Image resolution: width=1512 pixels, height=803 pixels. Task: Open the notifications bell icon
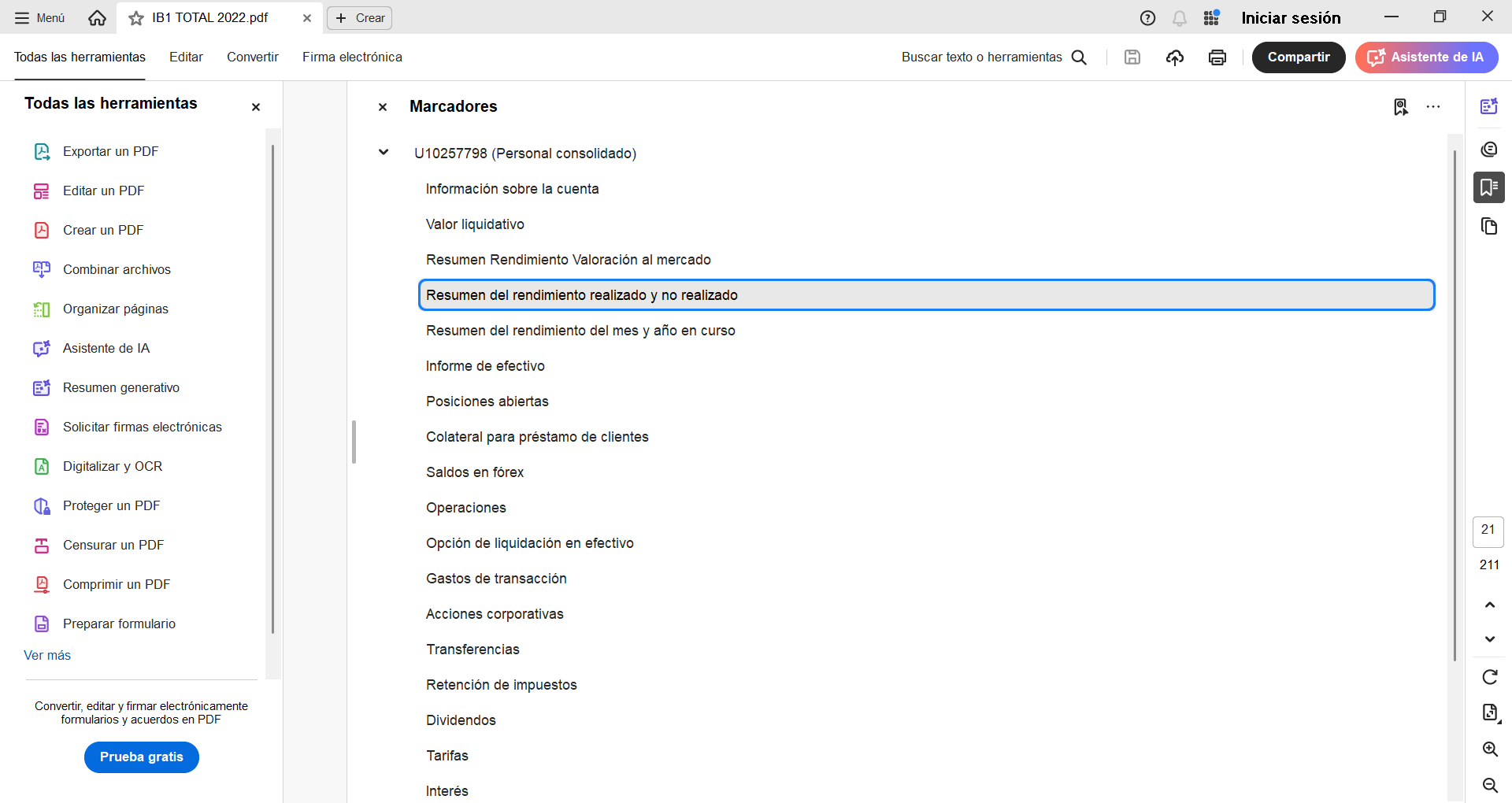1180,18
